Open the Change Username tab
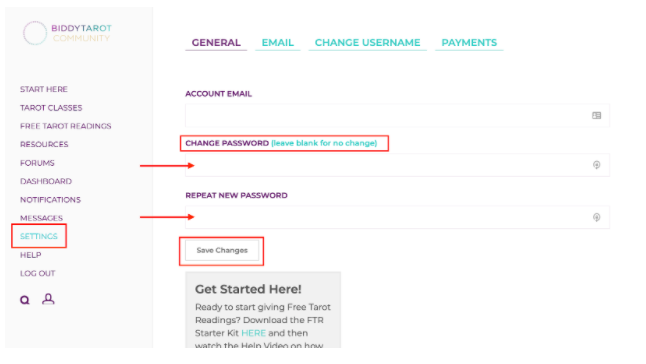This screenshot has height=364, width=646. coord(367,43)
